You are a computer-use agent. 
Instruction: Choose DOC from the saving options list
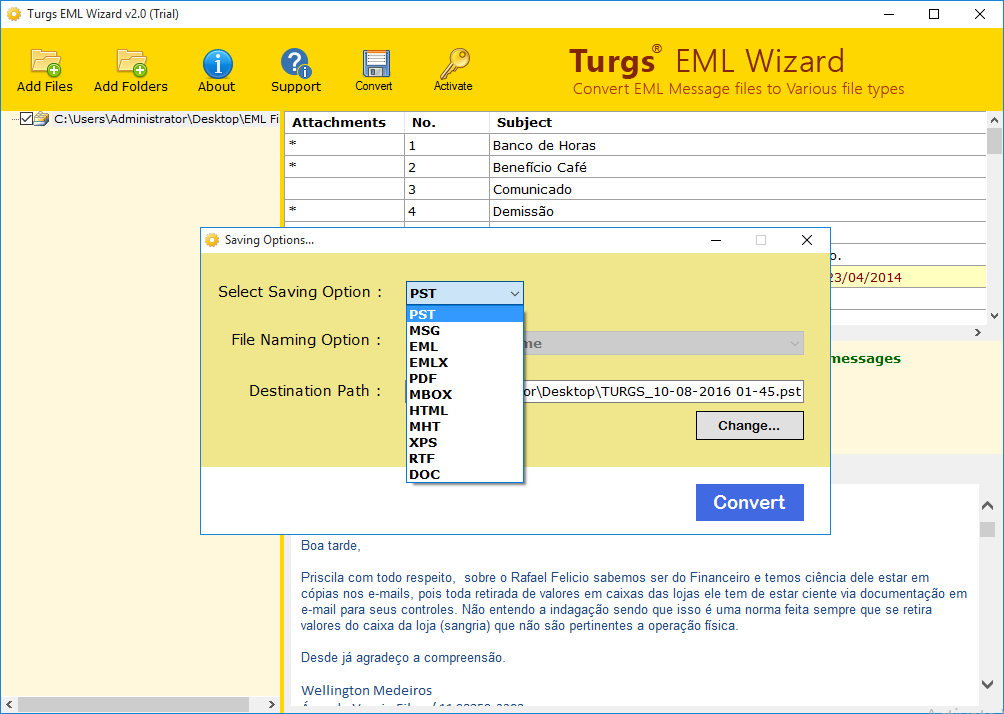coord(465,475)
